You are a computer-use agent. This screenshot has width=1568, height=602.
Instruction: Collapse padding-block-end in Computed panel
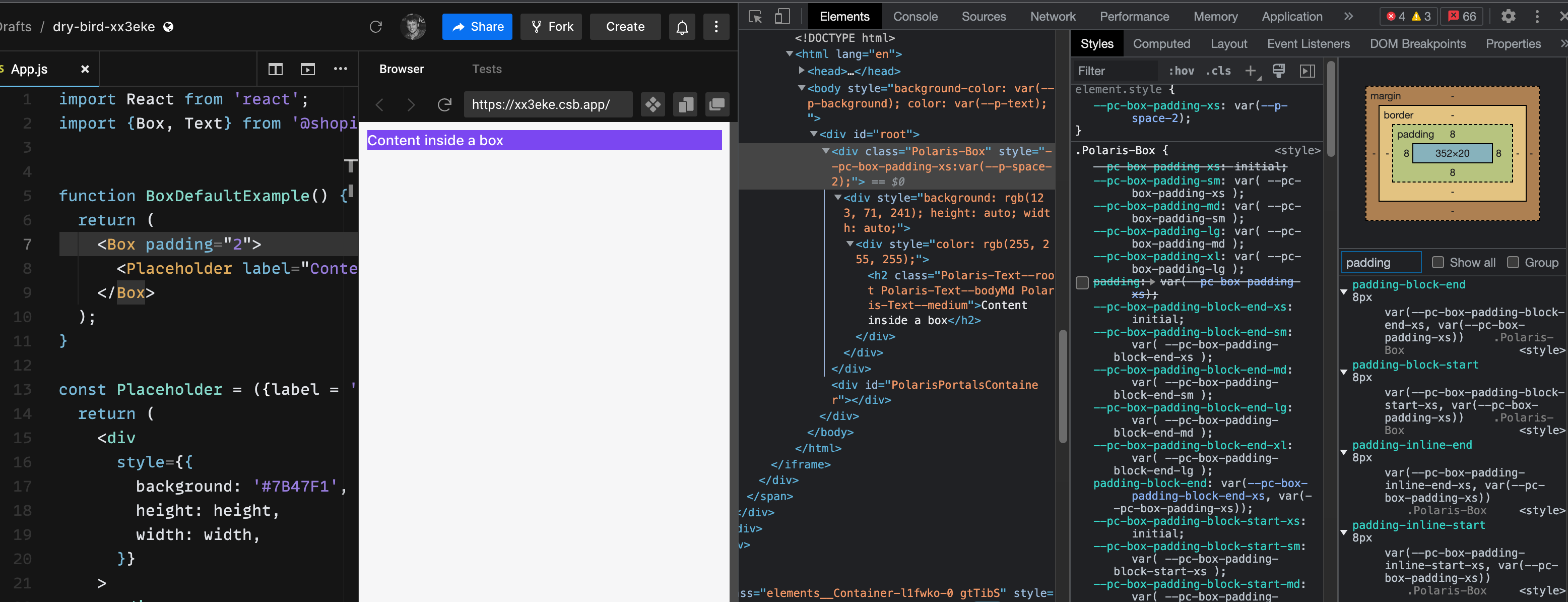pos(1345,291)
